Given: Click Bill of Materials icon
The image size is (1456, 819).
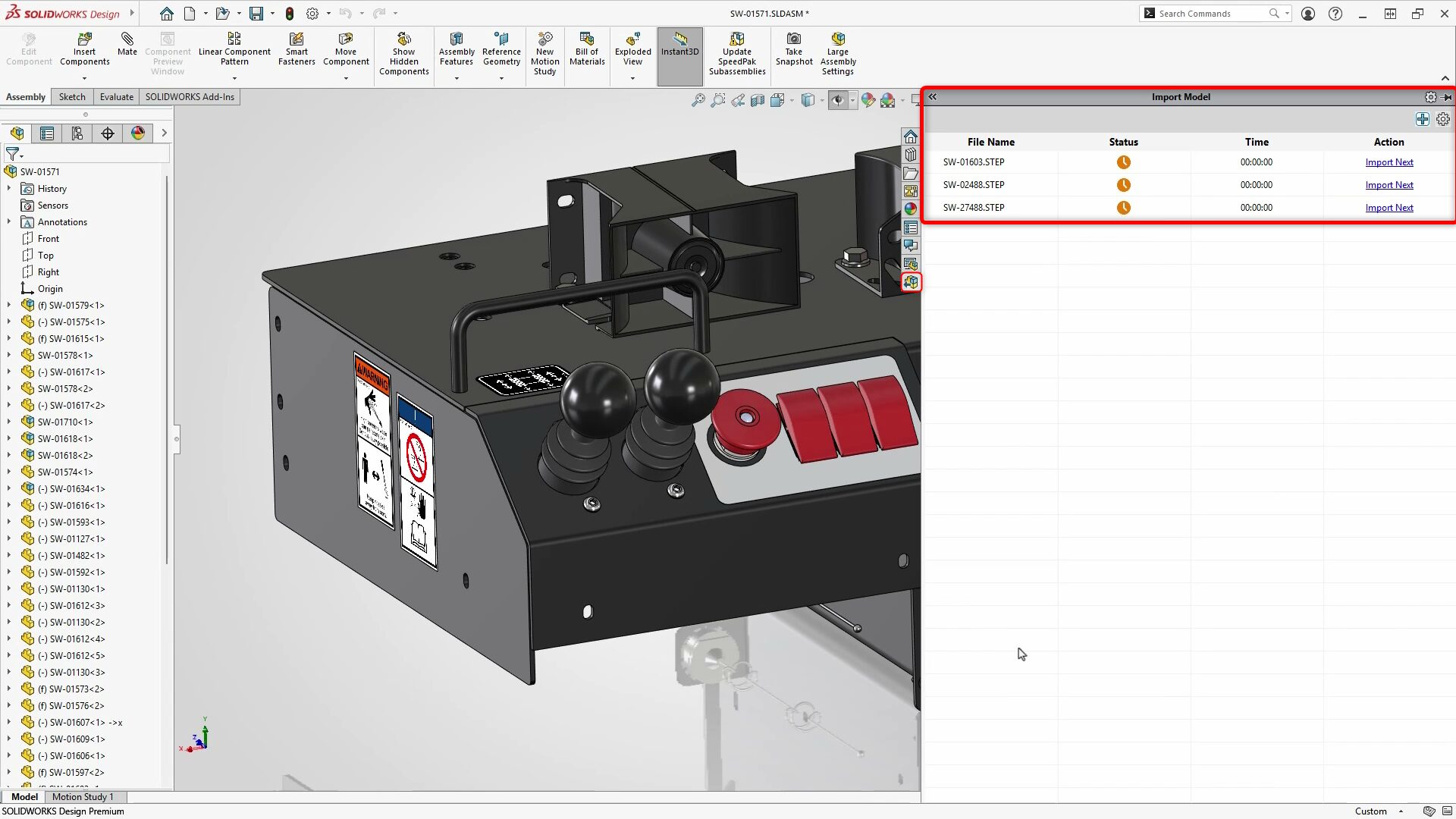Looking at the screenshot, I should pos(586,39).
